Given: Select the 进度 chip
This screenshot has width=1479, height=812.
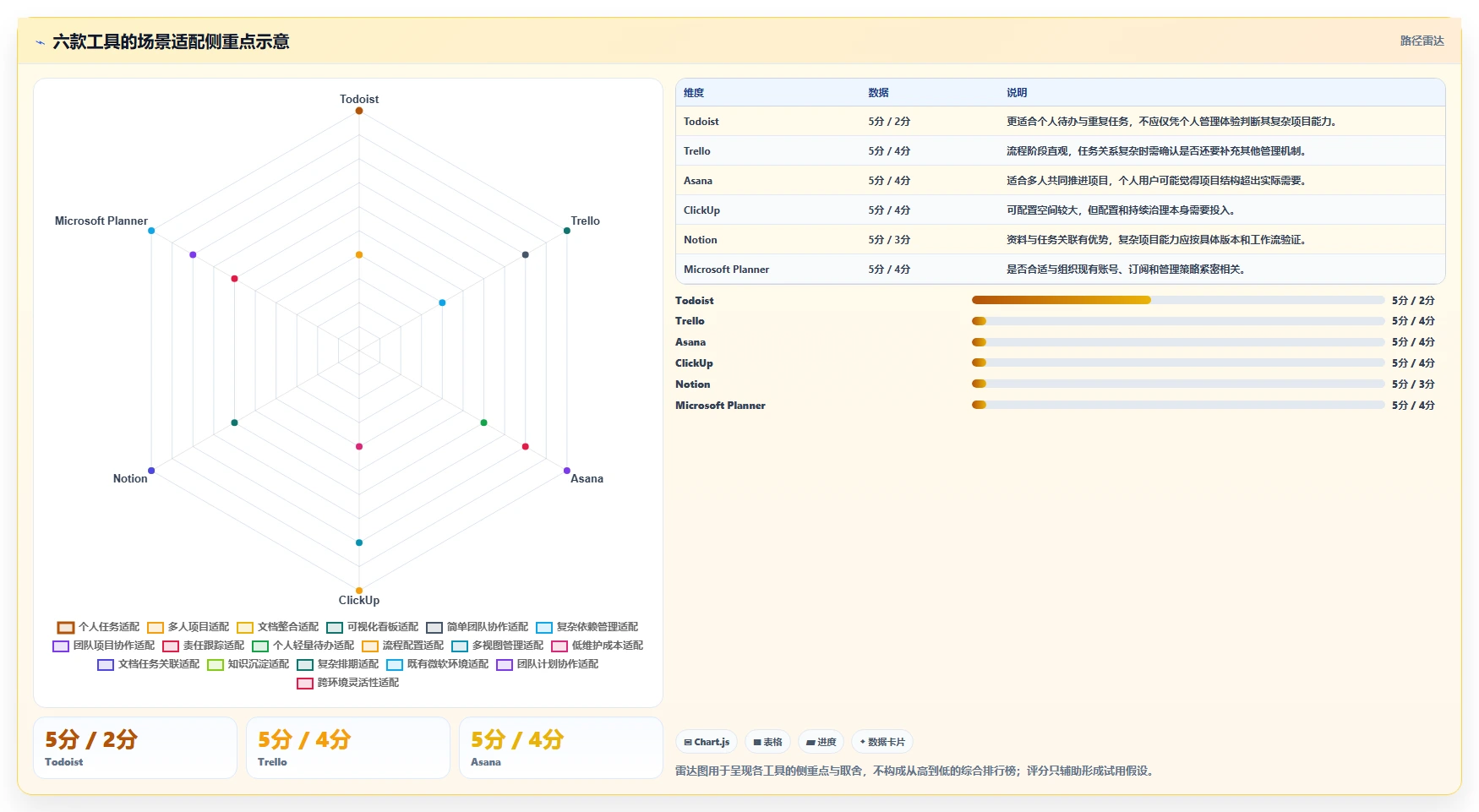Looking at the screenshot, I should pyautogui.click(x=821, y=742).
